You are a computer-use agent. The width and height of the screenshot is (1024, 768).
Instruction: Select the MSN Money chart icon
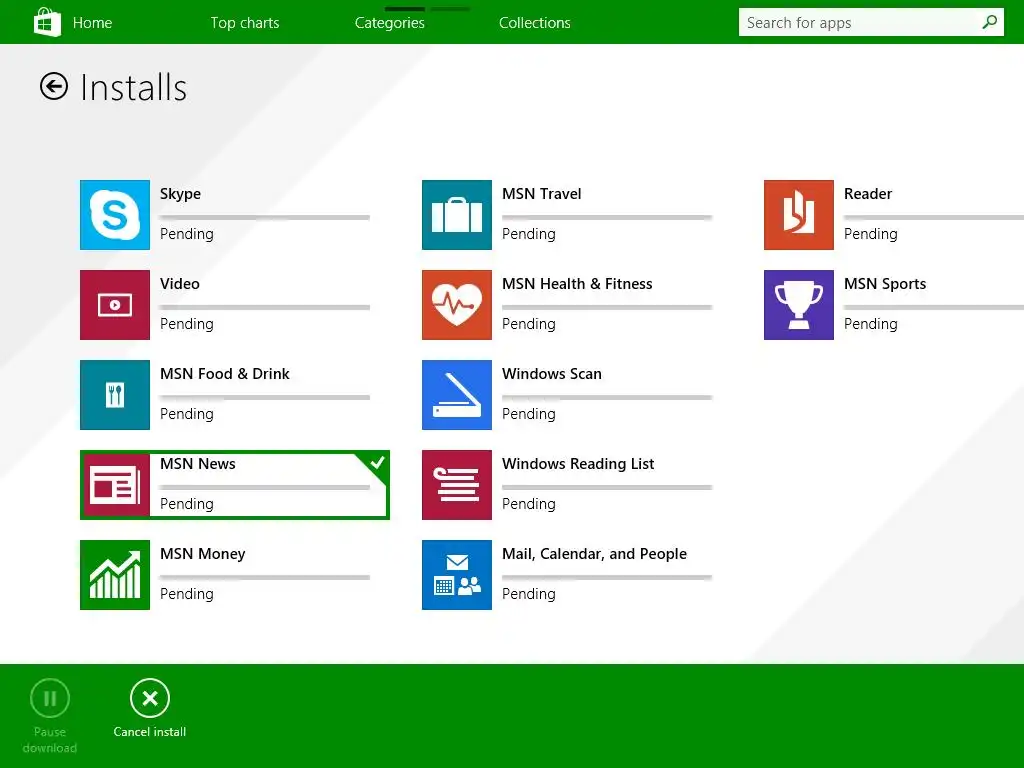115,575
